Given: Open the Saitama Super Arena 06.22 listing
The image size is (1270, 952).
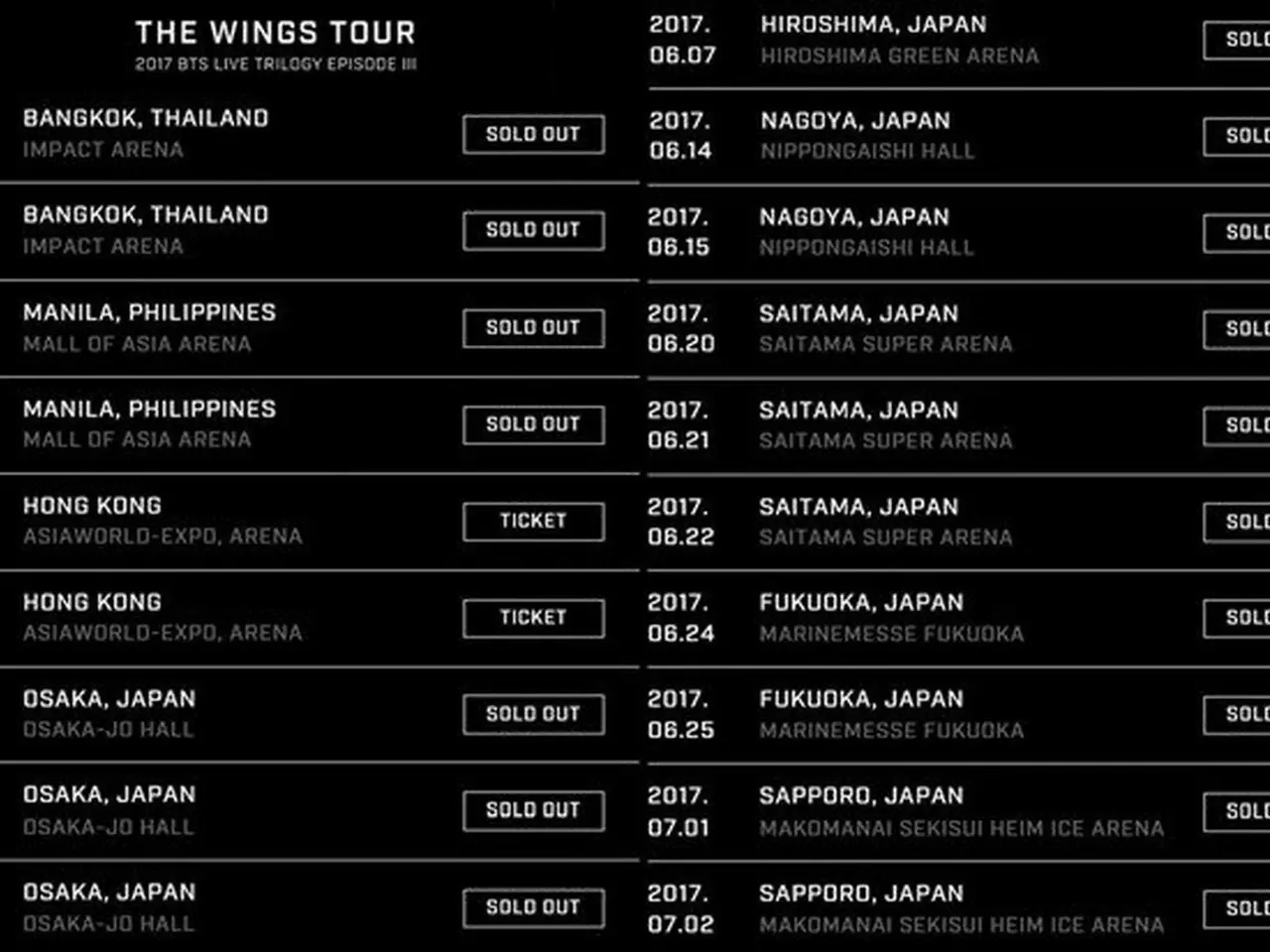Looking at the screenshot, I should 958,522.
